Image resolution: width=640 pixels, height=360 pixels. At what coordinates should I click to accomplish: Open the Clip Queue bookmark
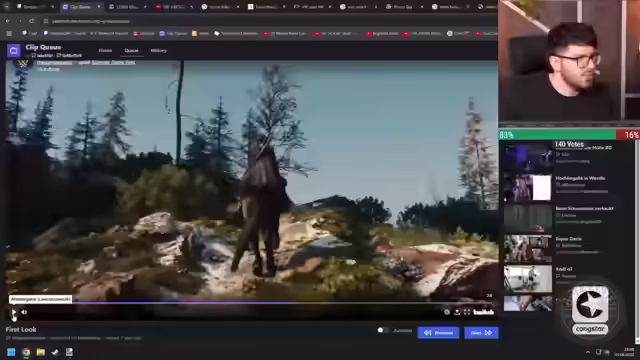[x=173, y=33]
